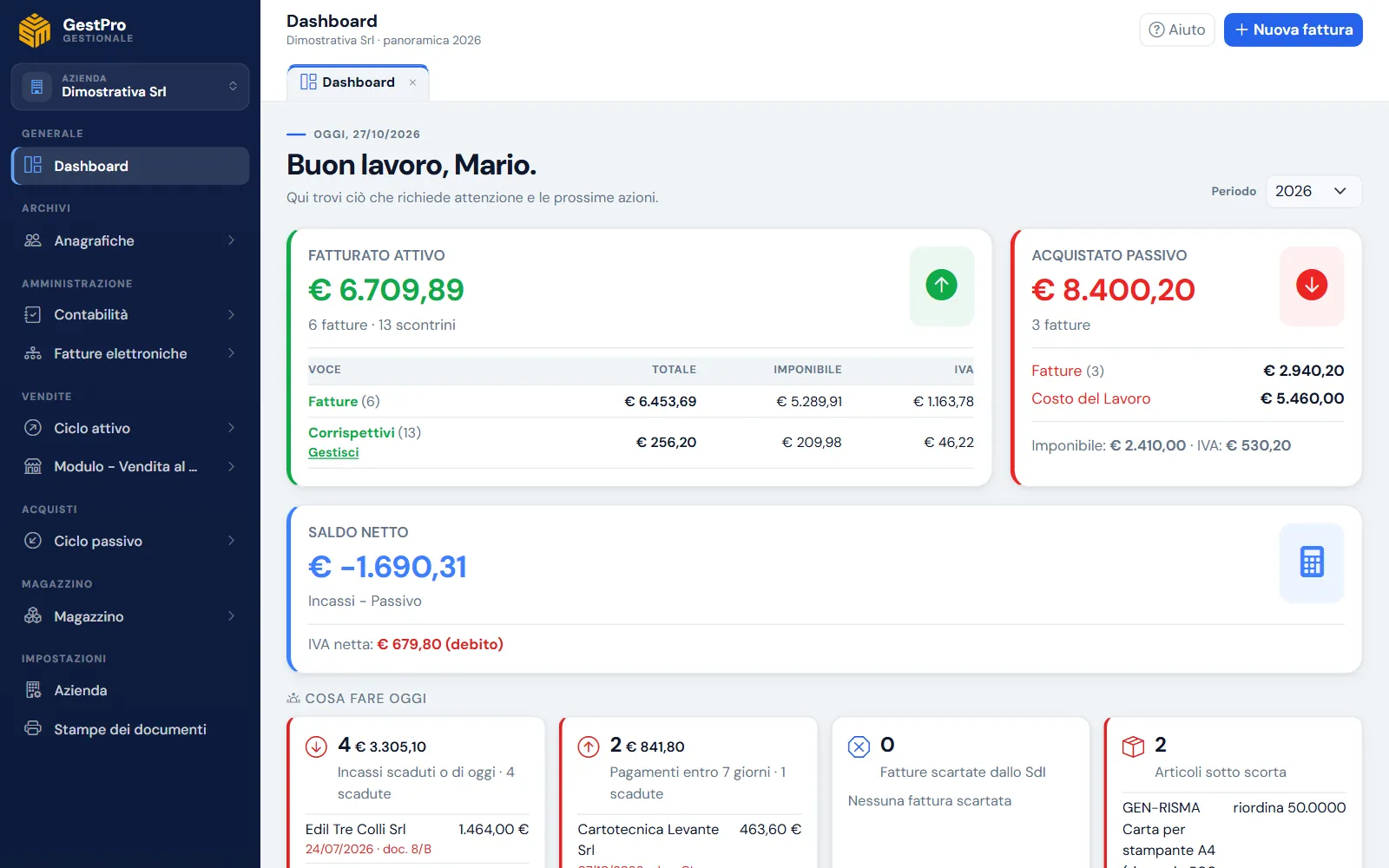Click the Modulo - Vendita al store icon
The width and height of the screenshot is (1389, 868).
pos(33,466)
